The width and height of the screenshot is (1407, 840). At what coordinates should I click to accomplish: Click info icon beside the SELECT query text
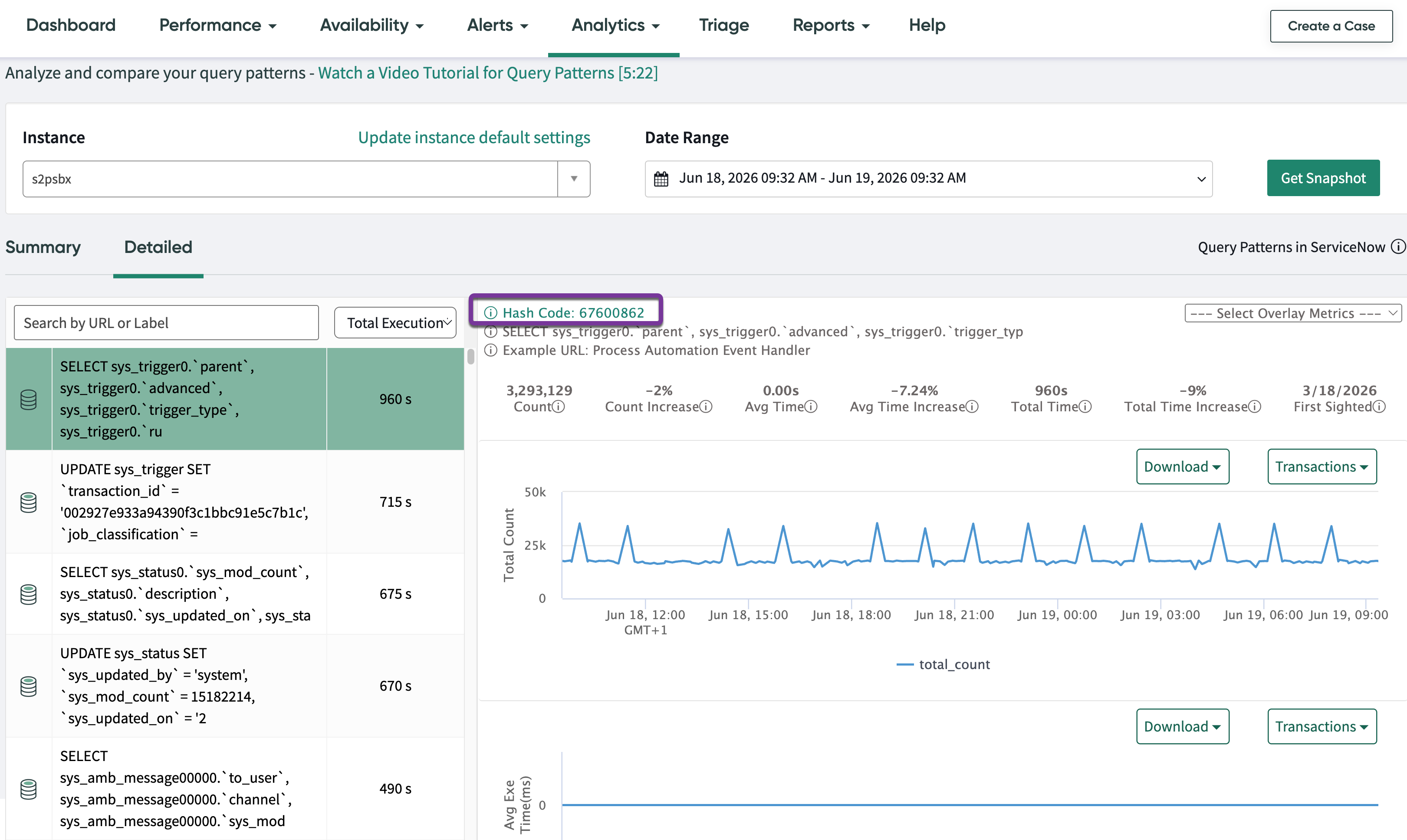click(x=490, y=331)
